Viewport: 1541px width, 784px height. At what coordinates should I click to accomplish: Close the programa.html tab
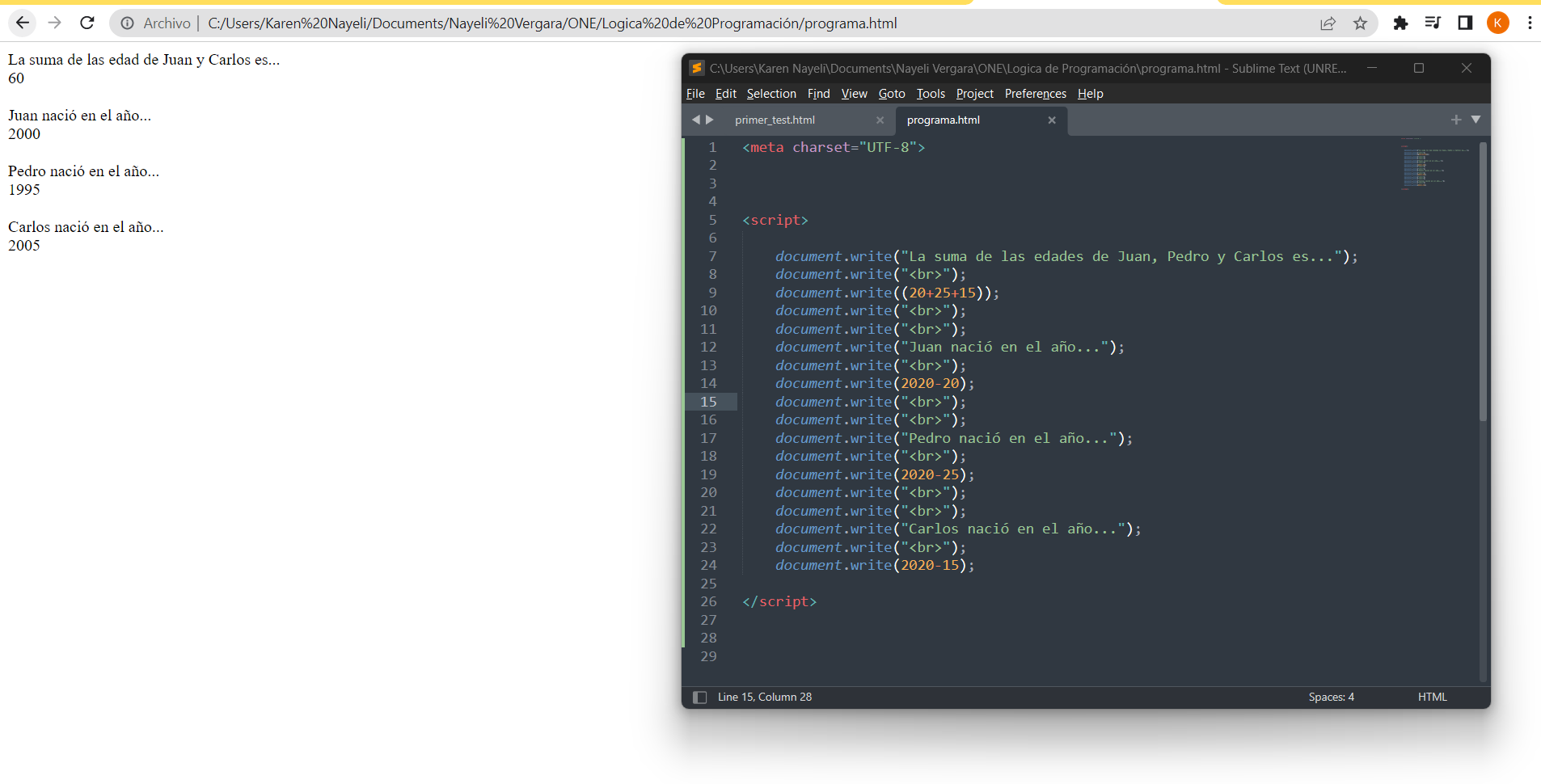[x=1052, y=120]
